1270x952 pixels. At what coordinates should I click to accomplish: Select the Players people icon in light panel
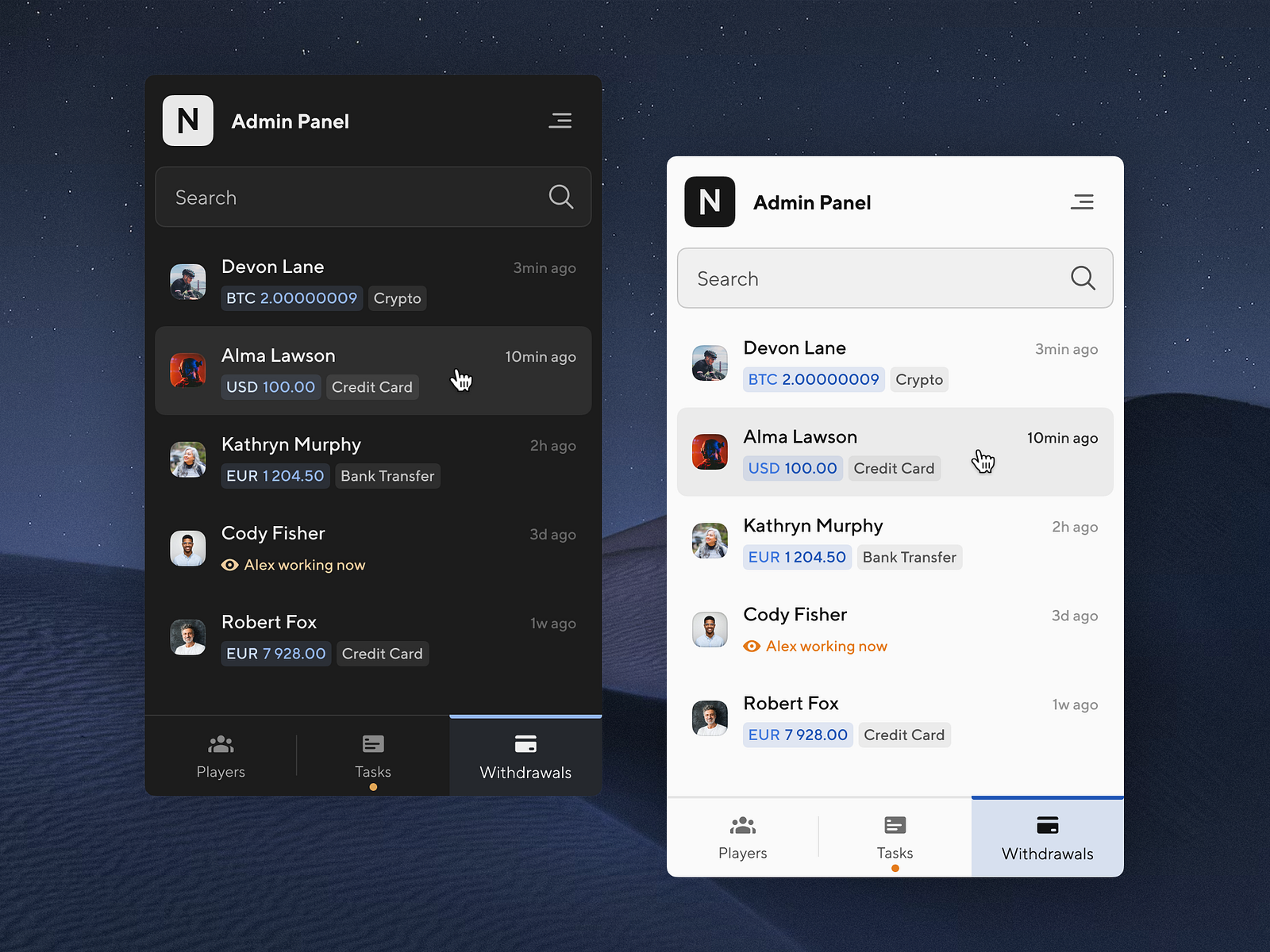[x=742, y=825]
